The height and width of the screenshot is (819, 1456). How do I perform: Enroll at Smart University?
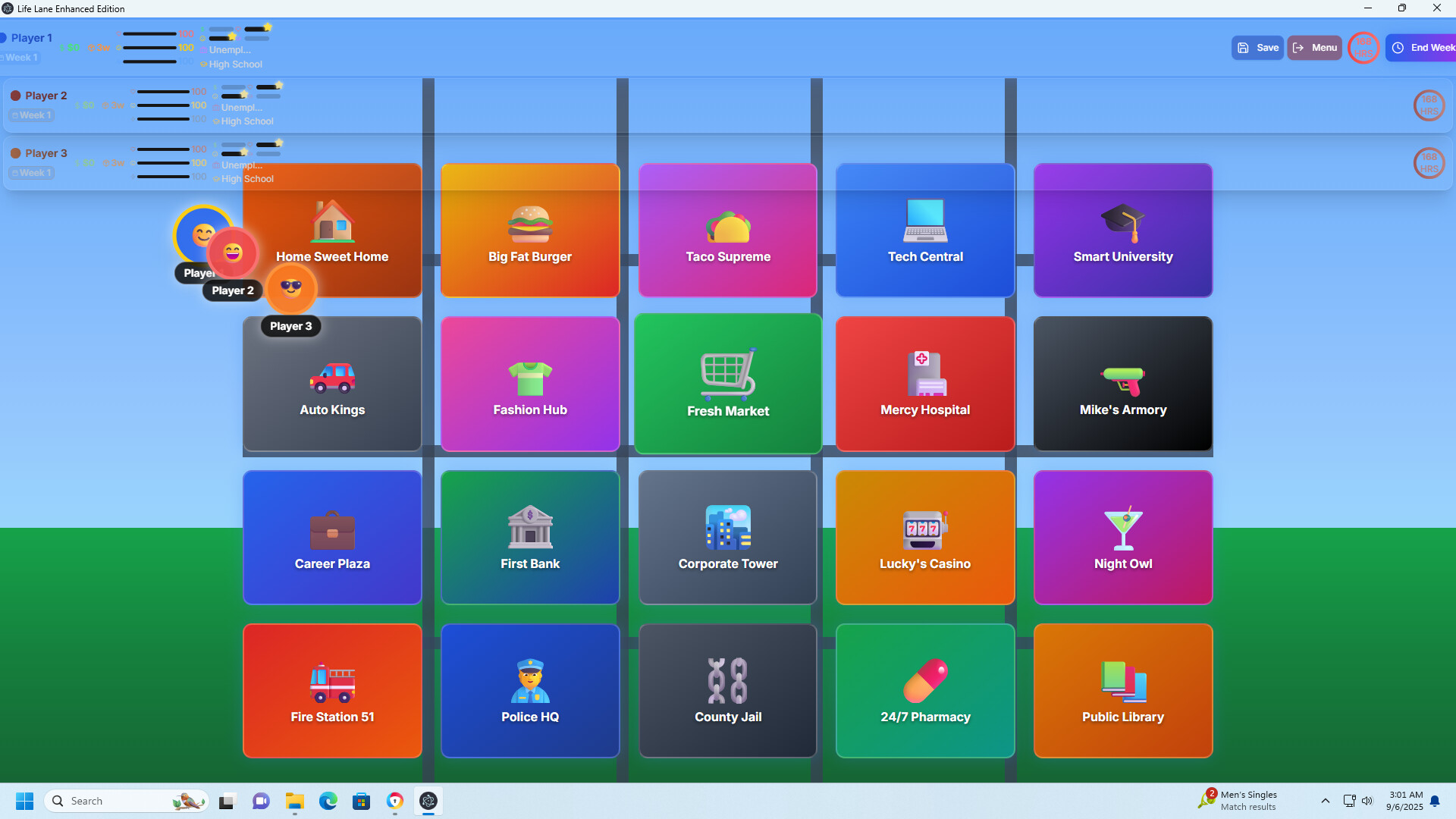click(1123, 230)
